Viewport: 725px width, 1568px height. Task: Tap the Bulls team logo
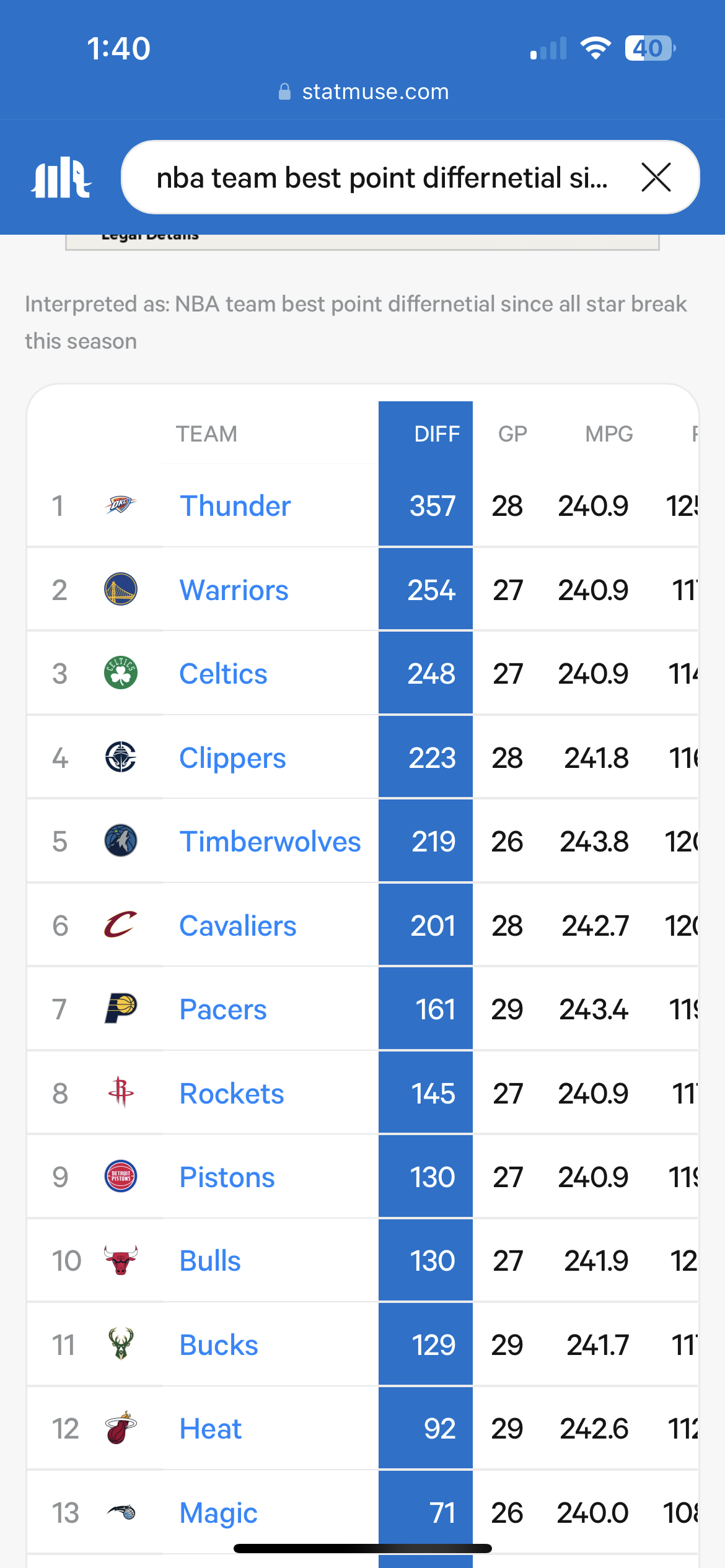pyautogui.click(x=121, y=1260)
